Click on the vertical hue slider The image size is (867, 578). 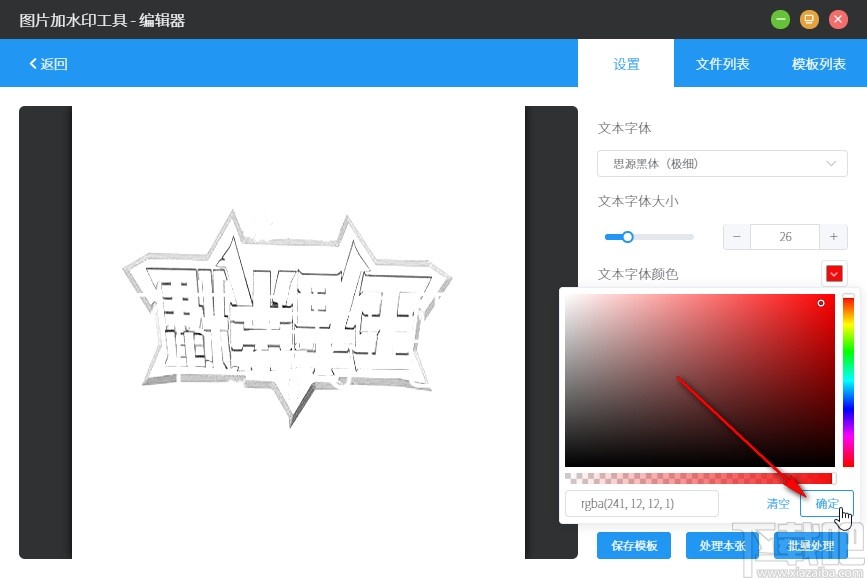[x=848, y=380]
